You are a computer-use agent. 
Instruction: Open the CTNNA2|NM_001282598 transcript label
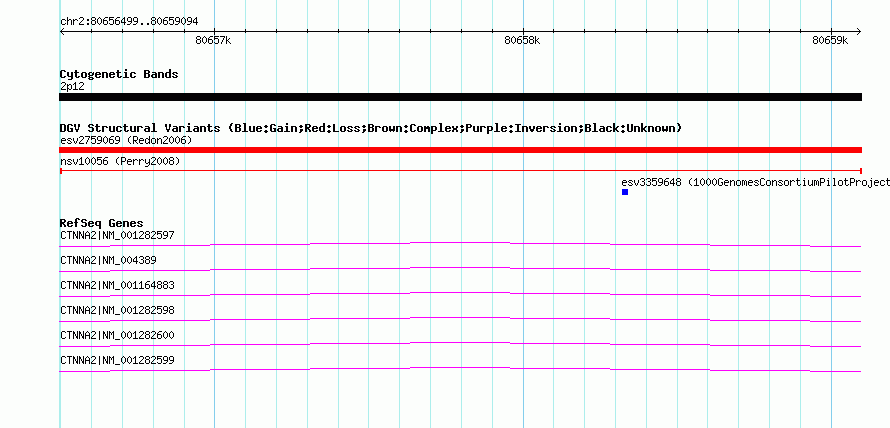pos(117,310)
